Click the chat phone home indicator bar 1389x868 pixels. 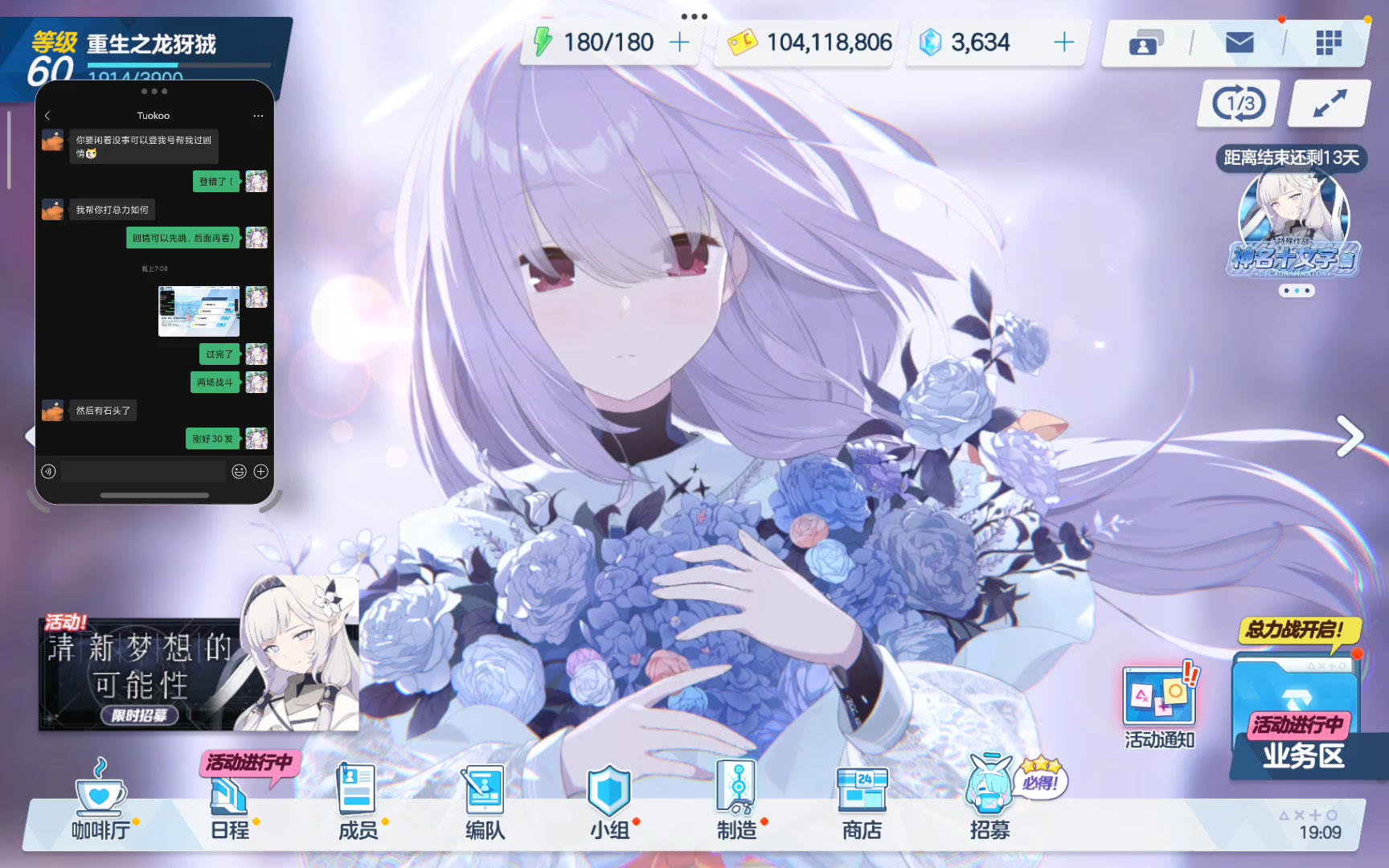click(x=154, y=496)
